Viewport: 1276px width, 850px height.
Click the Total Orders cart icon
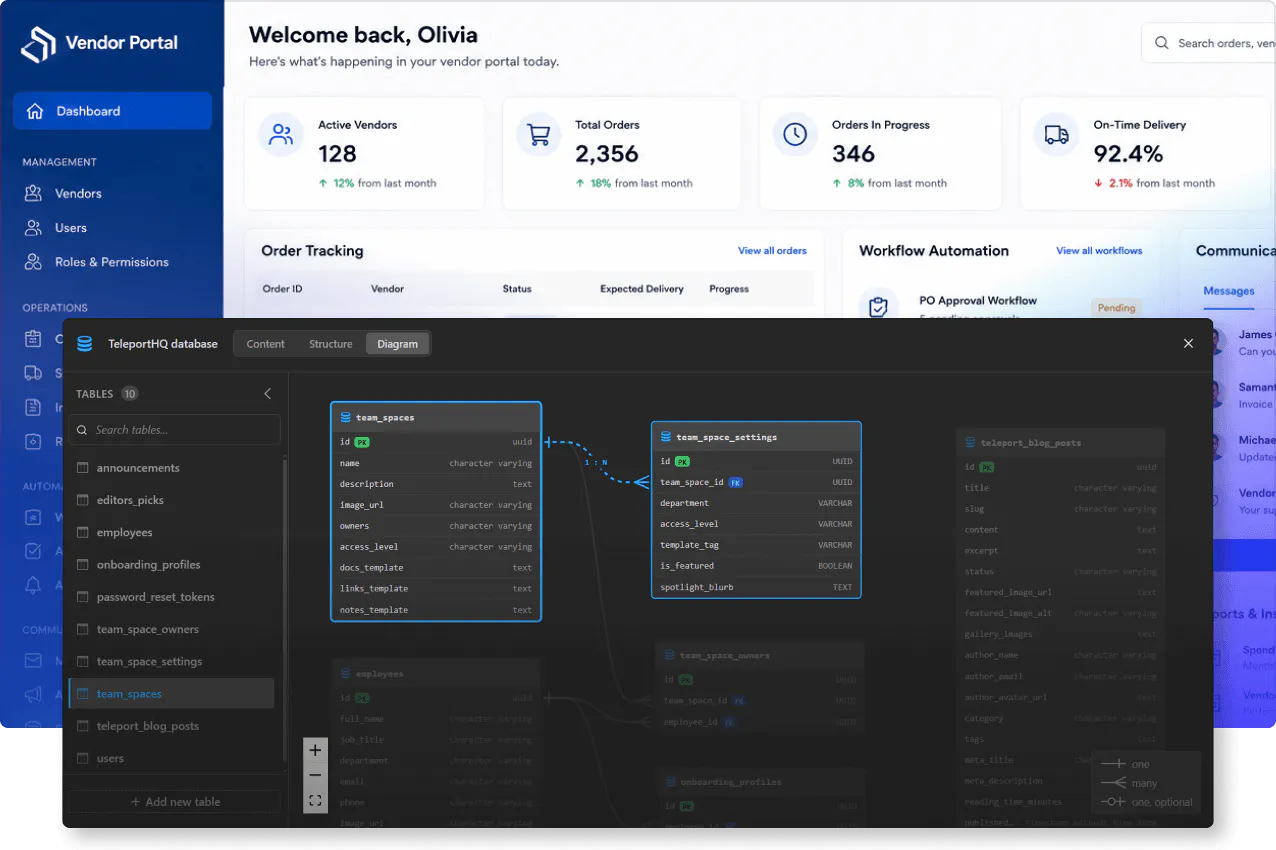coord(539,134)
